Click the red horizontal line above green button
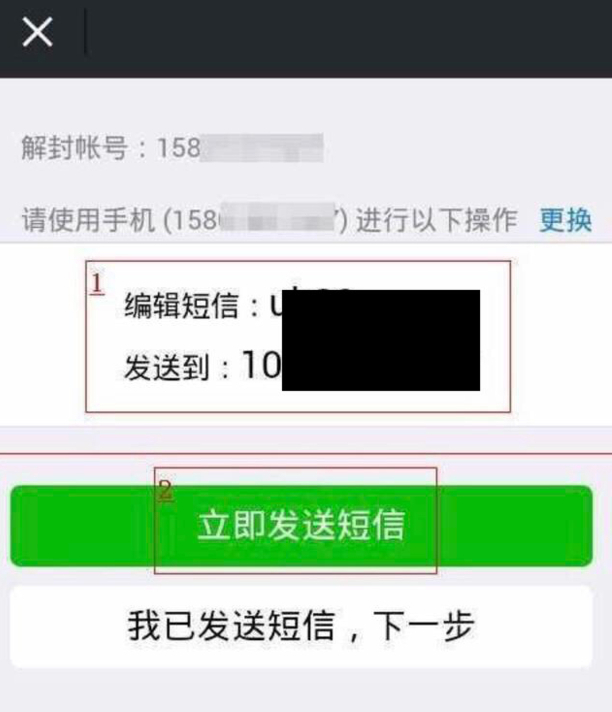Viewport: 612px width, 712px height. click(306, 453)
